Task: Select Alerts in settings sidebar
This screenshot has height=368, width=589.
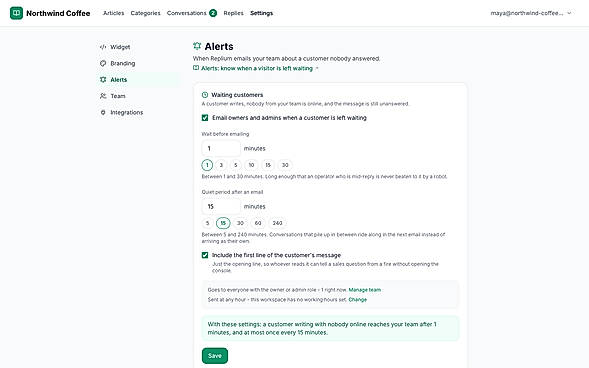Action: [138, 80]
